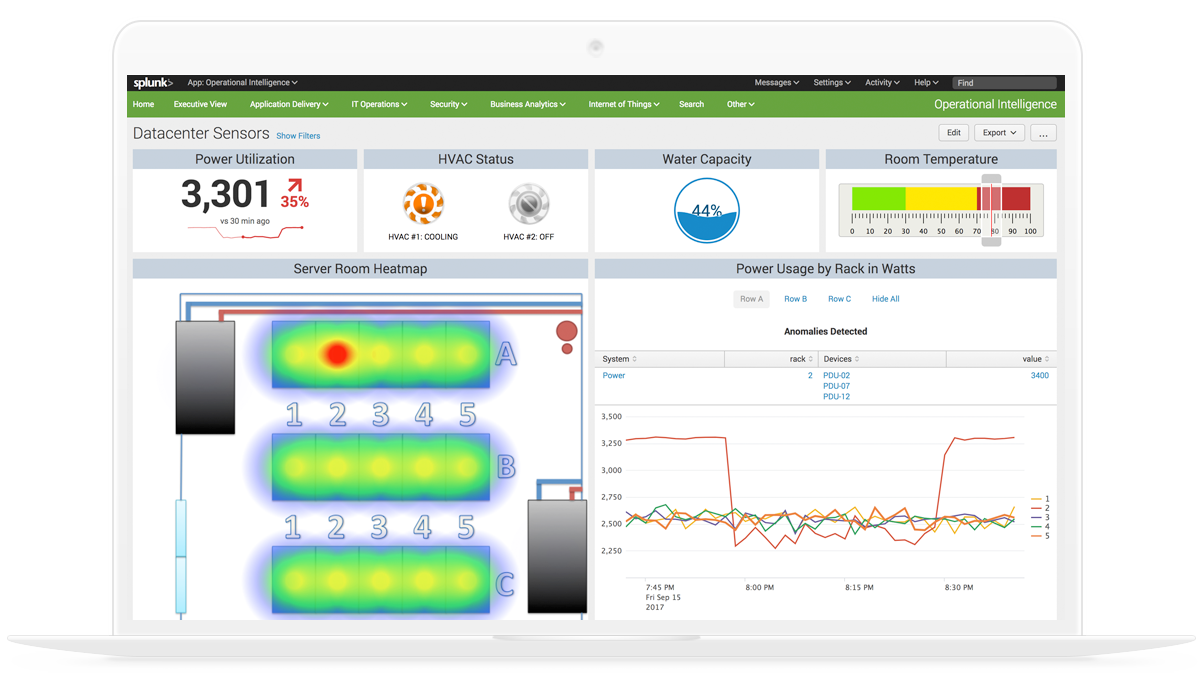Click the HVAC #1 cooling alert icon

(423, 204)
